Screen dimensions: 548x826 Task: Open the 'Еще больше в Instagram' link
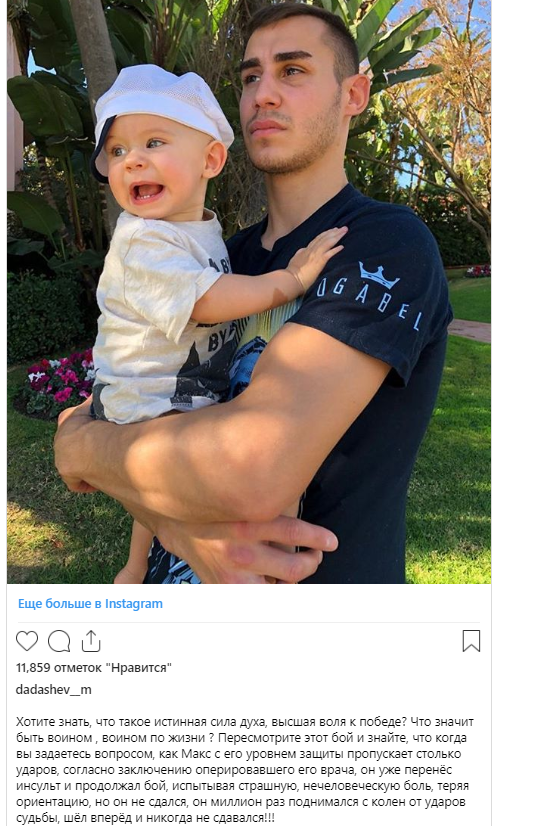tap(90, 604)
